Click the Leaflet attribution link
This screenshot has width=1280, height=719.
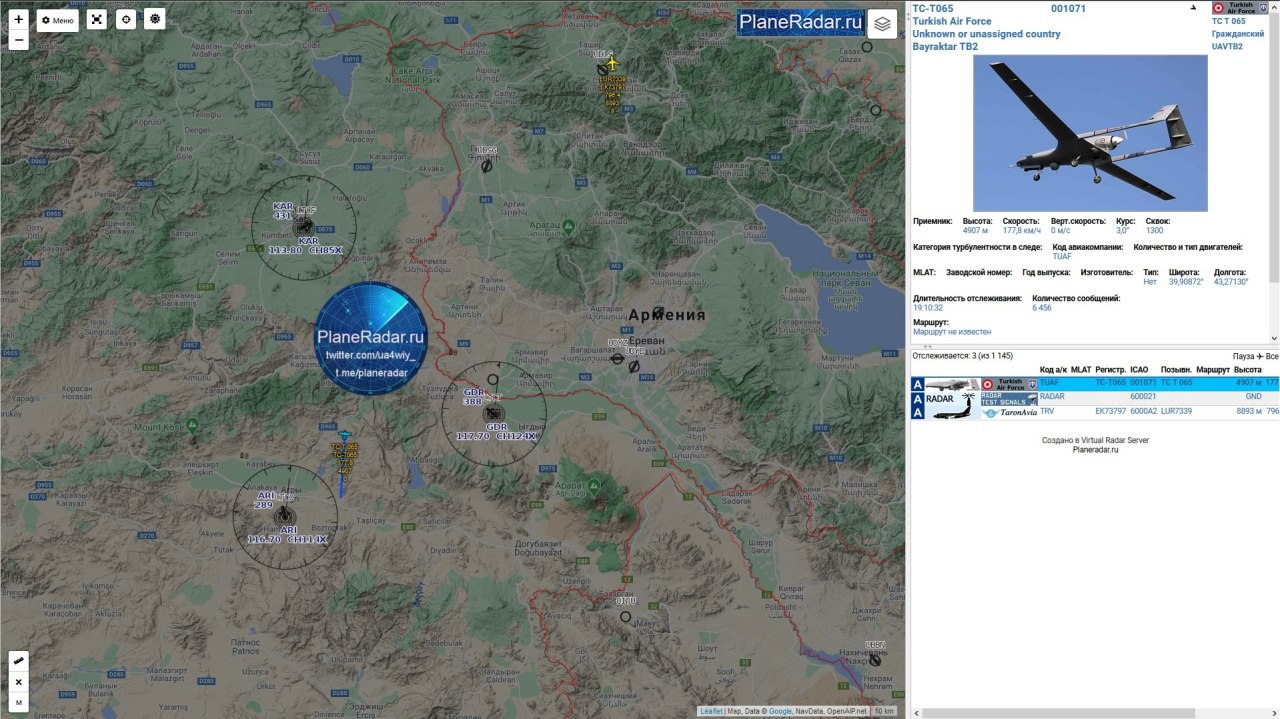[x=711, y=711]
